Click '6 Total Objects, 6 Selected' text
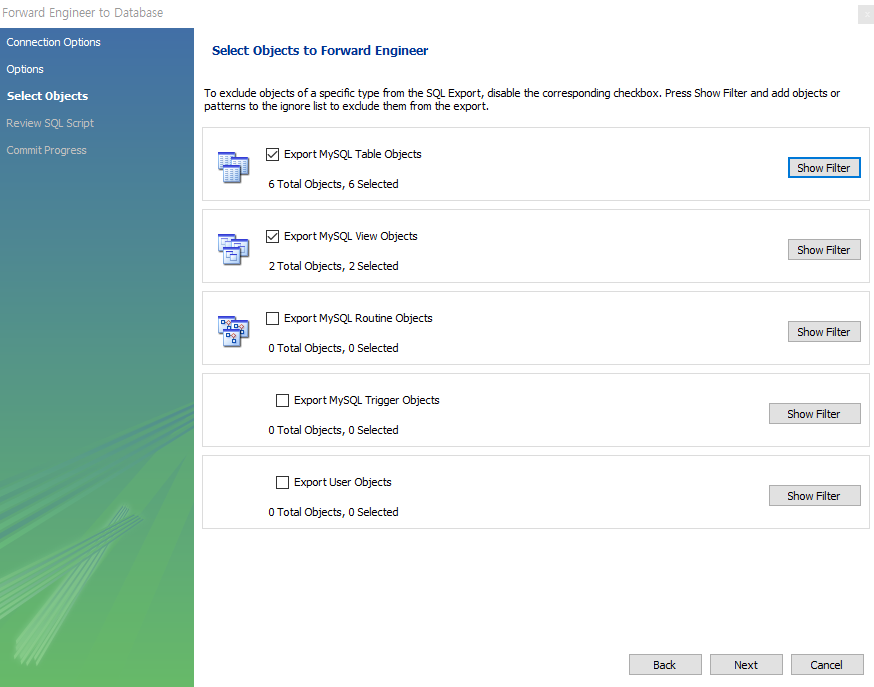Screen dimensions: 874x687 click(x=333, y=184)
